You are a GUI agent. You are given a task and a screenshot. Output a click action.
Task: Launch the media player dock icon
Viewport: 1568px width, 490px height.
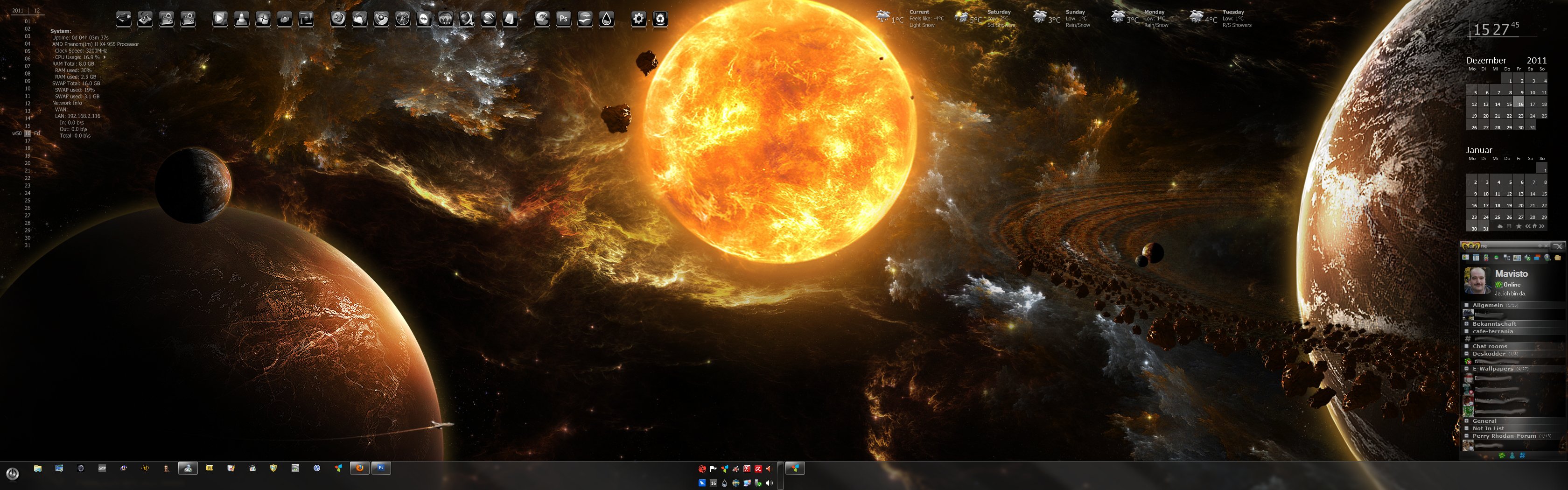point(220,19)
